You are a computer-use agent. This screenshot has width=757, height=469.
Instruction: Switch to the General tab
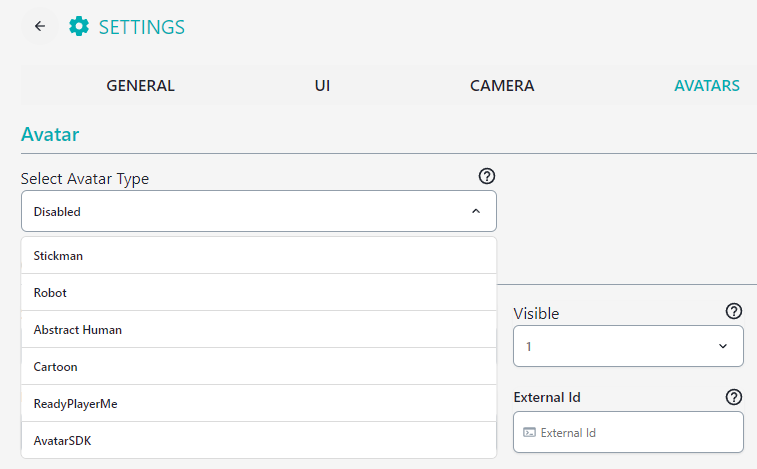click(x=140, y=85)
